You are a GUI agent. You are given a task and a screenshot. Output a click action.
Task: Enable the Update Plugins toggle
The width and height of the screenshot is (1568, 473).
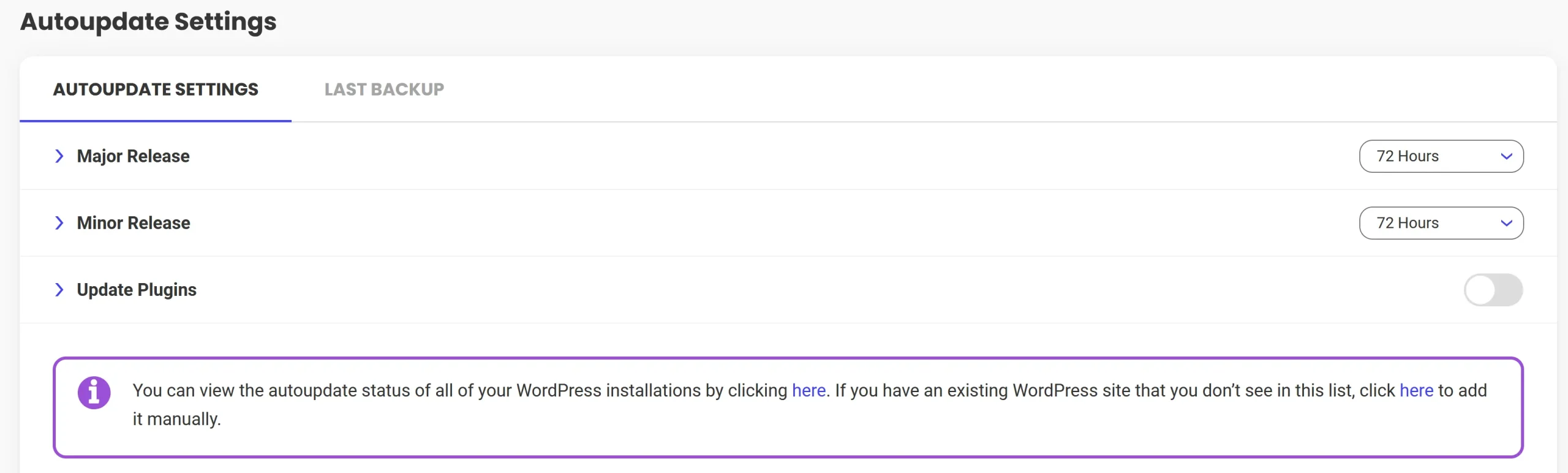[1491, 290]
